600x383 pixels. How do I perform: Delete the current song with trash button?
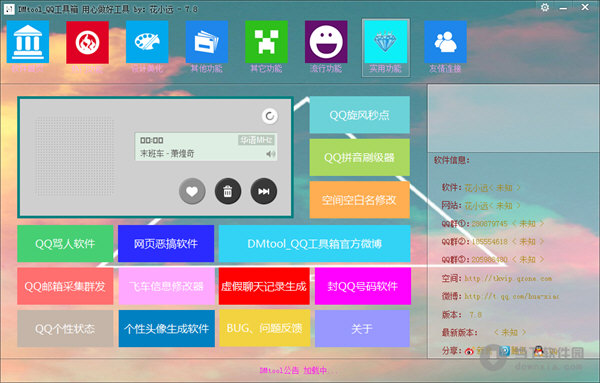[228, 191]
